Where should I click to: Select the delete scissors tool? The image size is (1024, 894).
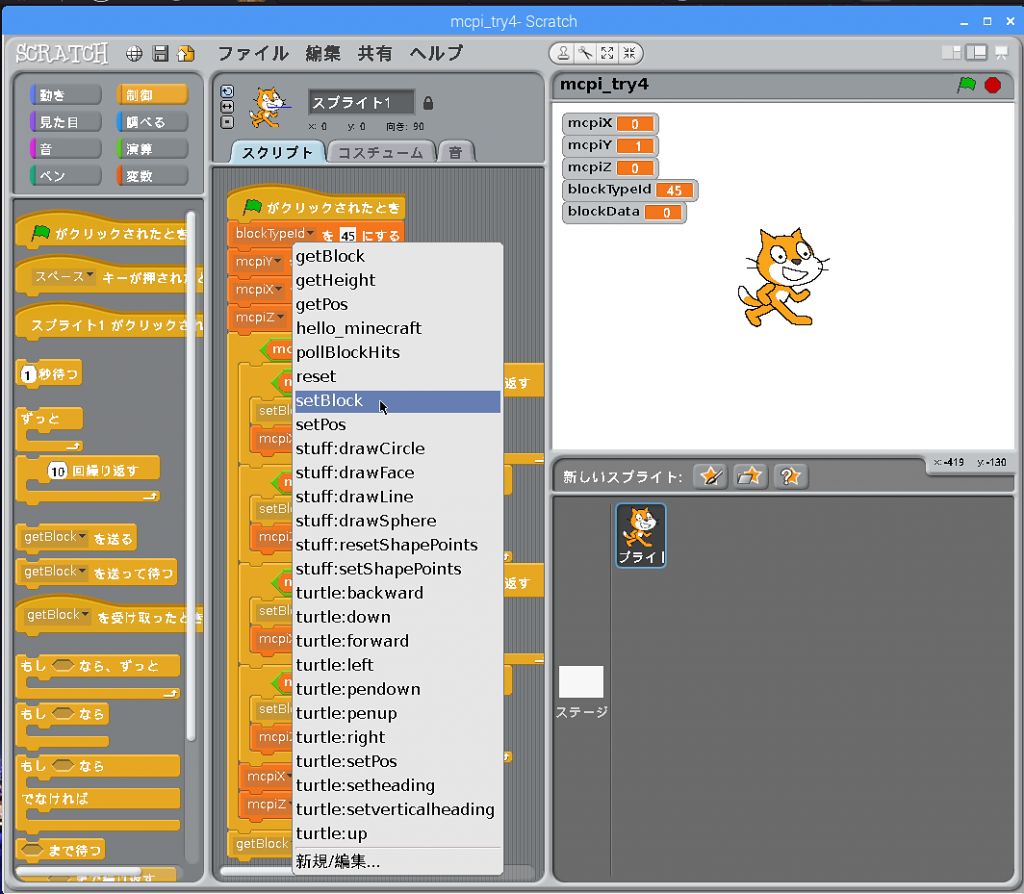585,54
